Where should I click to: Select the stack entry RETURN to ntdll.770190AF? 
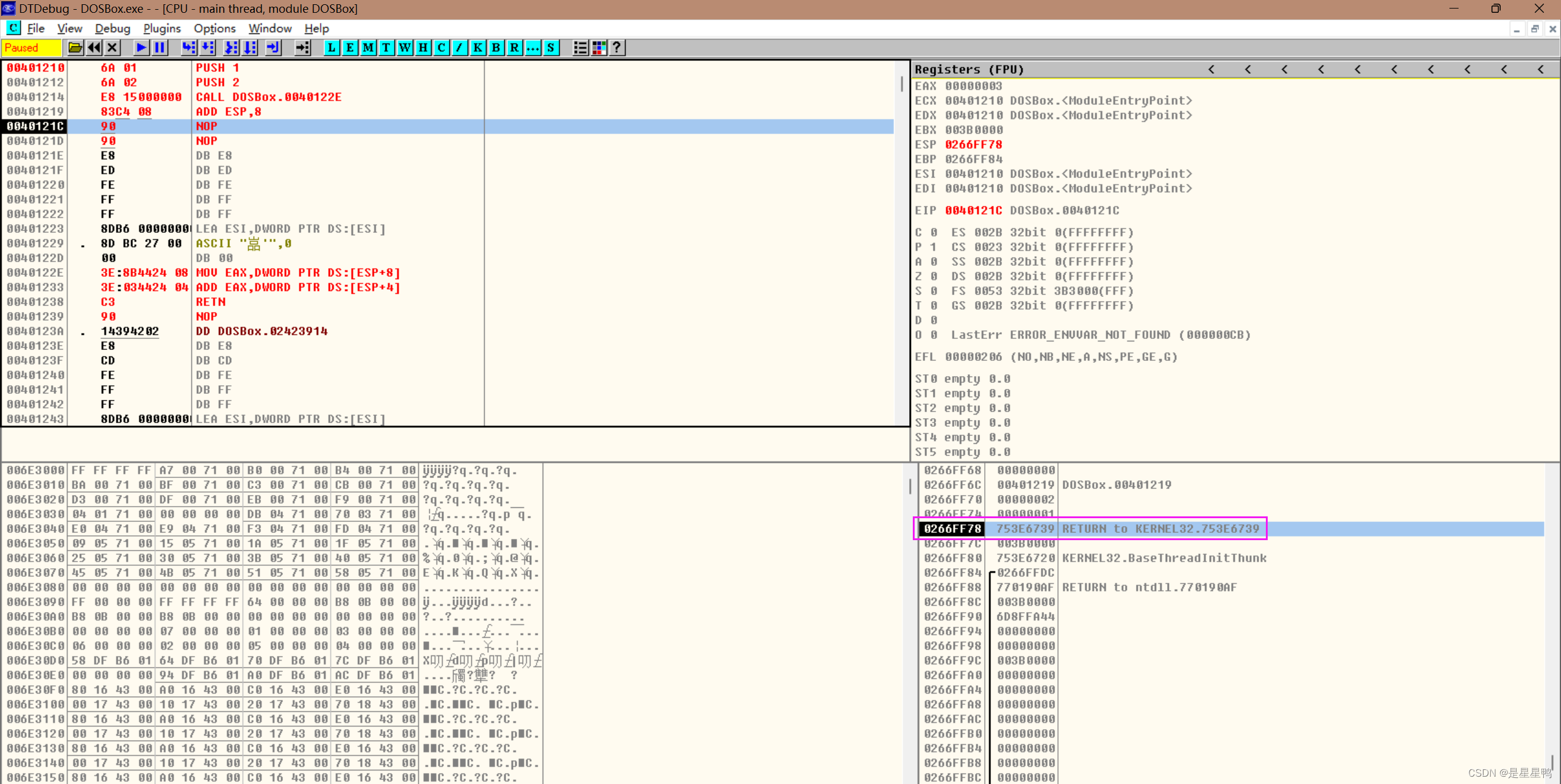click(1149, 587)
